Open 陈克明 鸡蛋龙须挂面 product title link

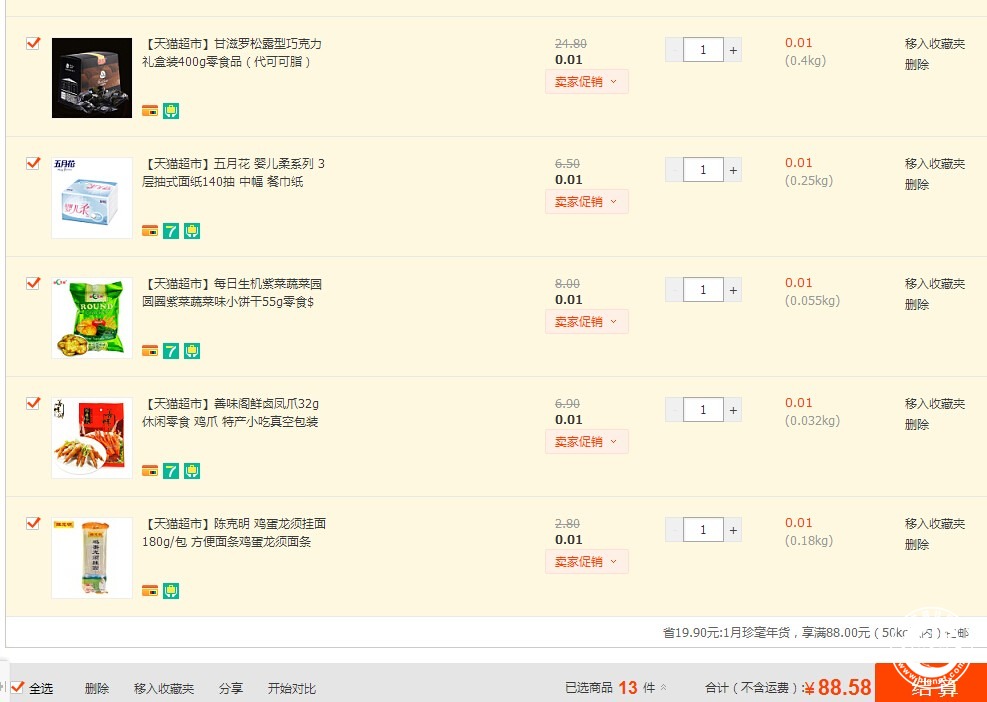[x=234, y=533]
